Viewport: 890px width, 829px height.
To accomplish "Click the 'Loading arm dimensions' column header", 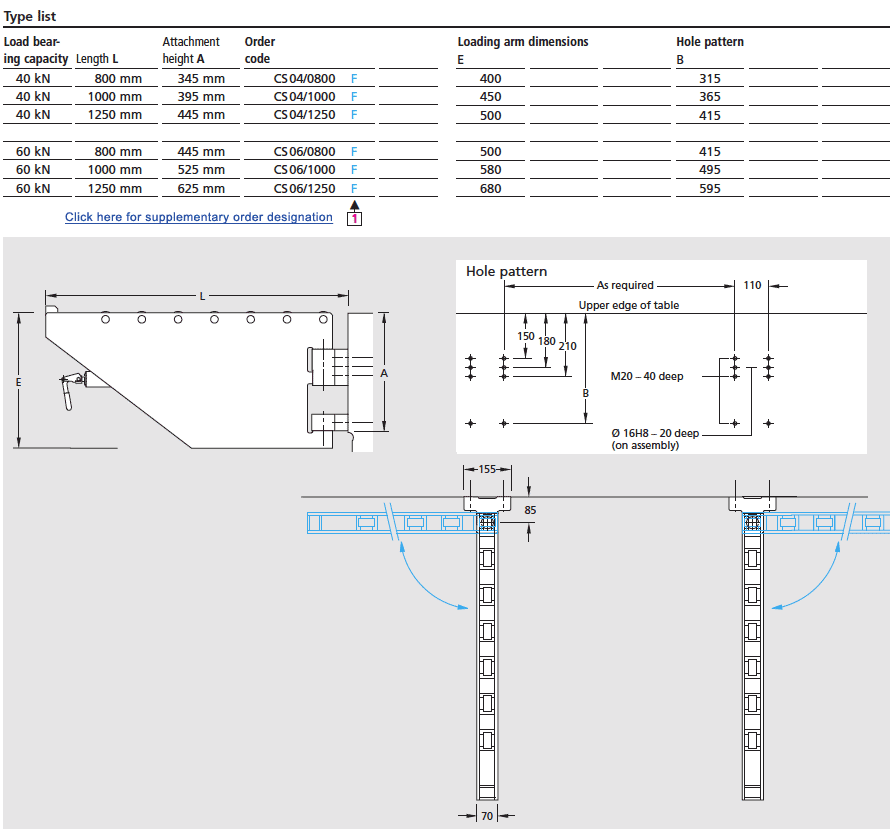I will pos(523,41).
